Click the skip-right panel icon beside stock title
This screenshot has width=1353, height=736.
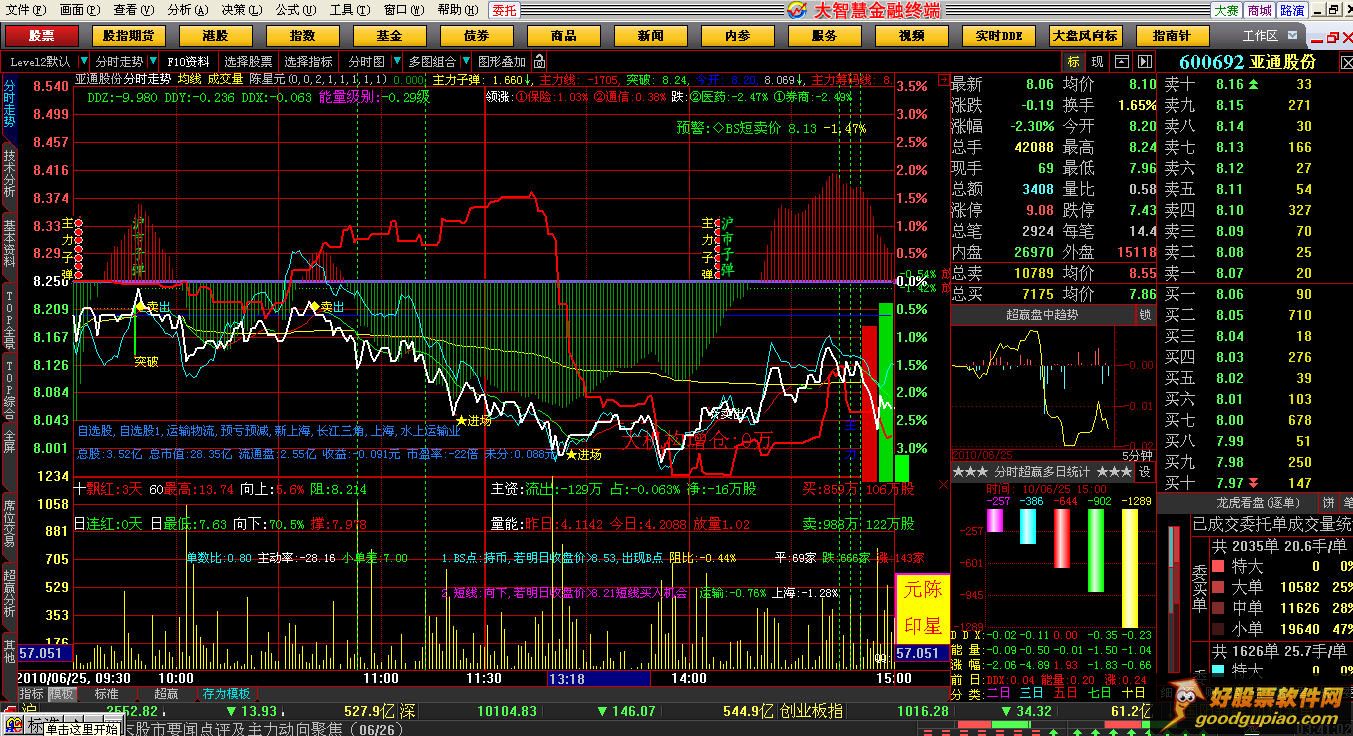1145,62
